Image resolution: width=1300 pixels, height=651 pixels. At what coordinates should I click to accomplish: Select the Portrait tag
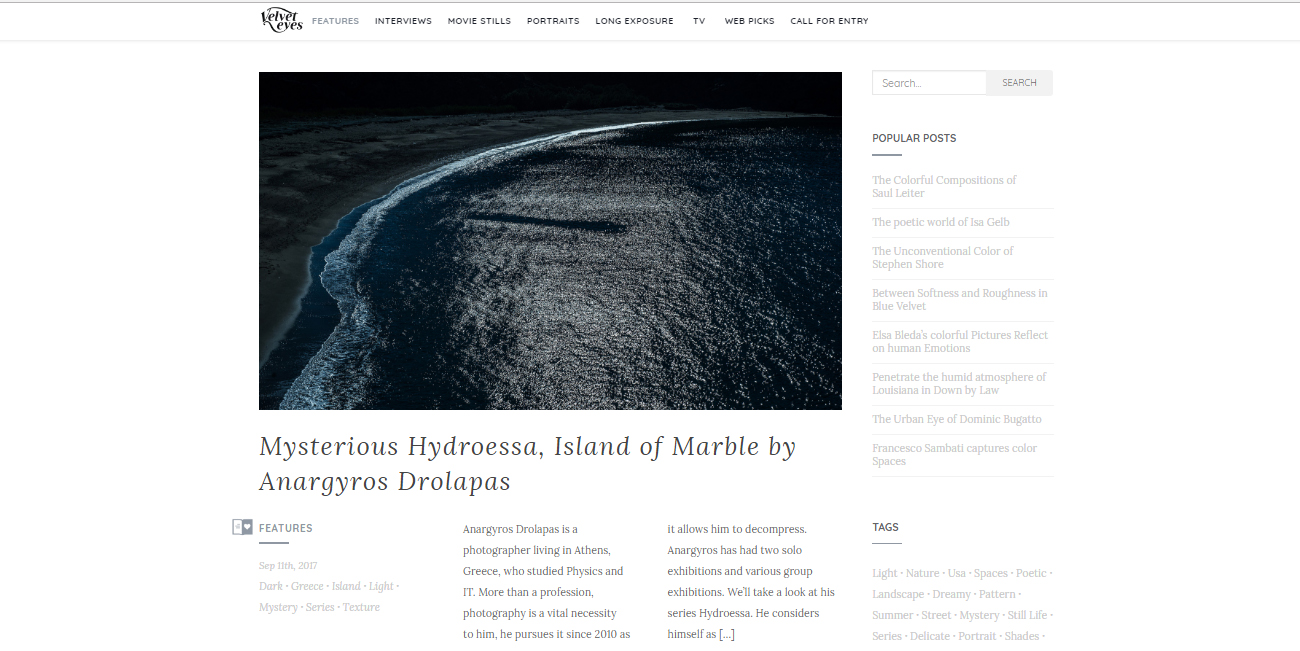[x=977, y=636]
